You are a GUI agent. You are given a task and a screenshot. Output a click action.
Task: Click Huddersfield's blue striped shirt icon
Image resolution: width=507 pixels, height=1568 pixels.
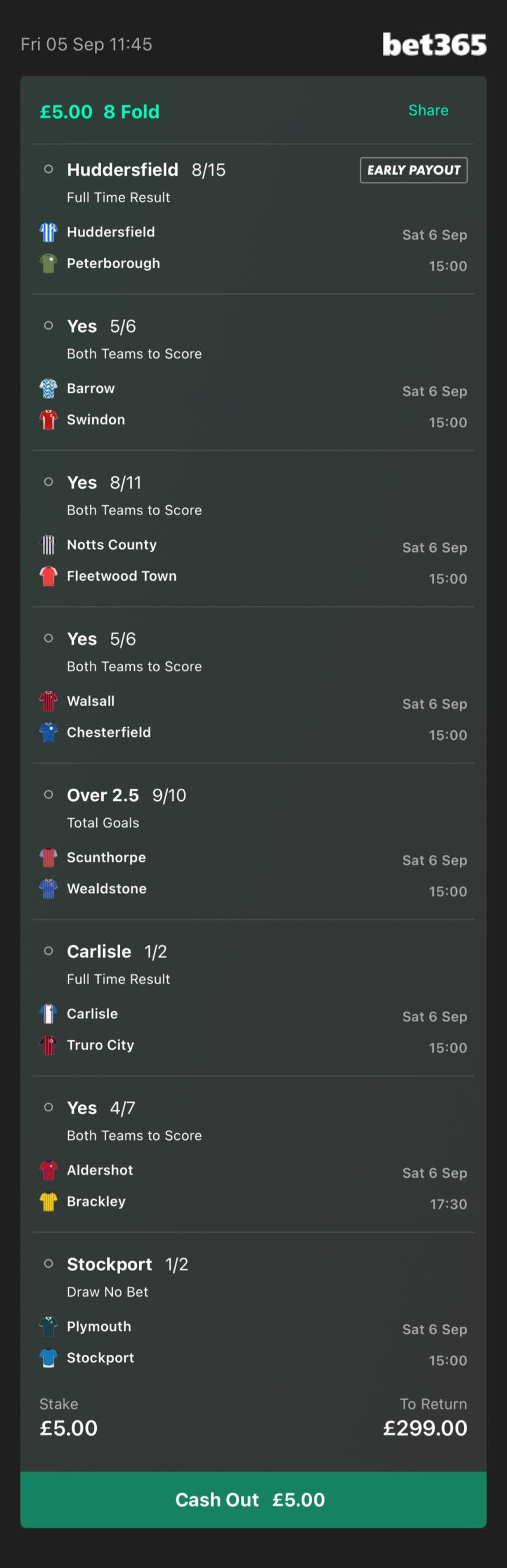point(48,232)
